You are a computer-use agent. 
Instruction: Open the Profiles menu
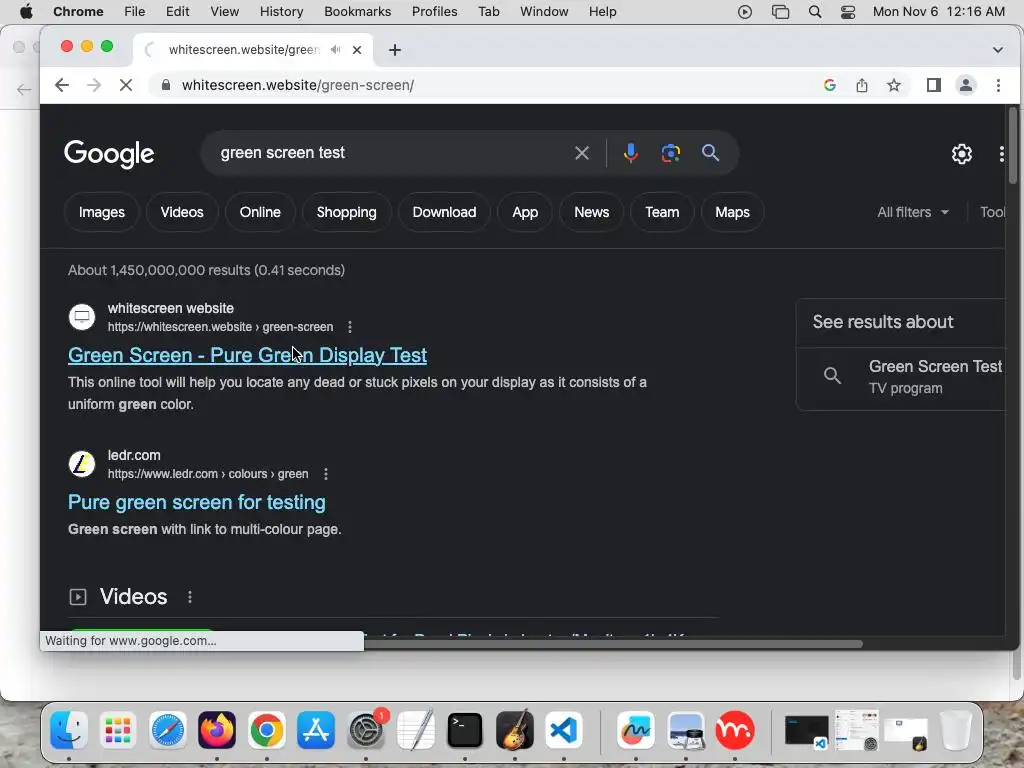(434, 12)
